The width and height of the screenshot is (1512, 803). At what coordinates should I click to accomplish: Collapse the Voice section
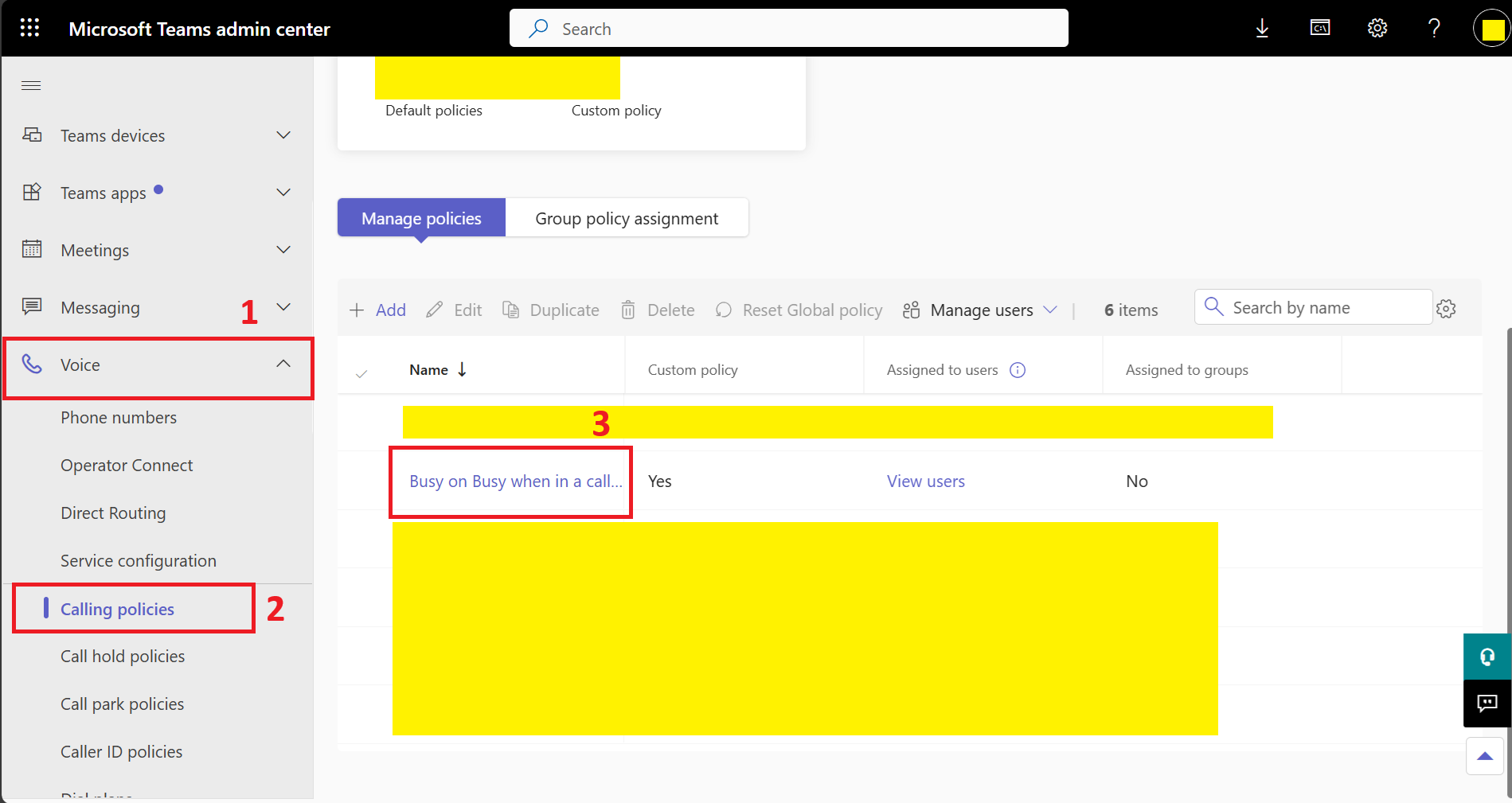pyautogui.click(x=283, y=364)
